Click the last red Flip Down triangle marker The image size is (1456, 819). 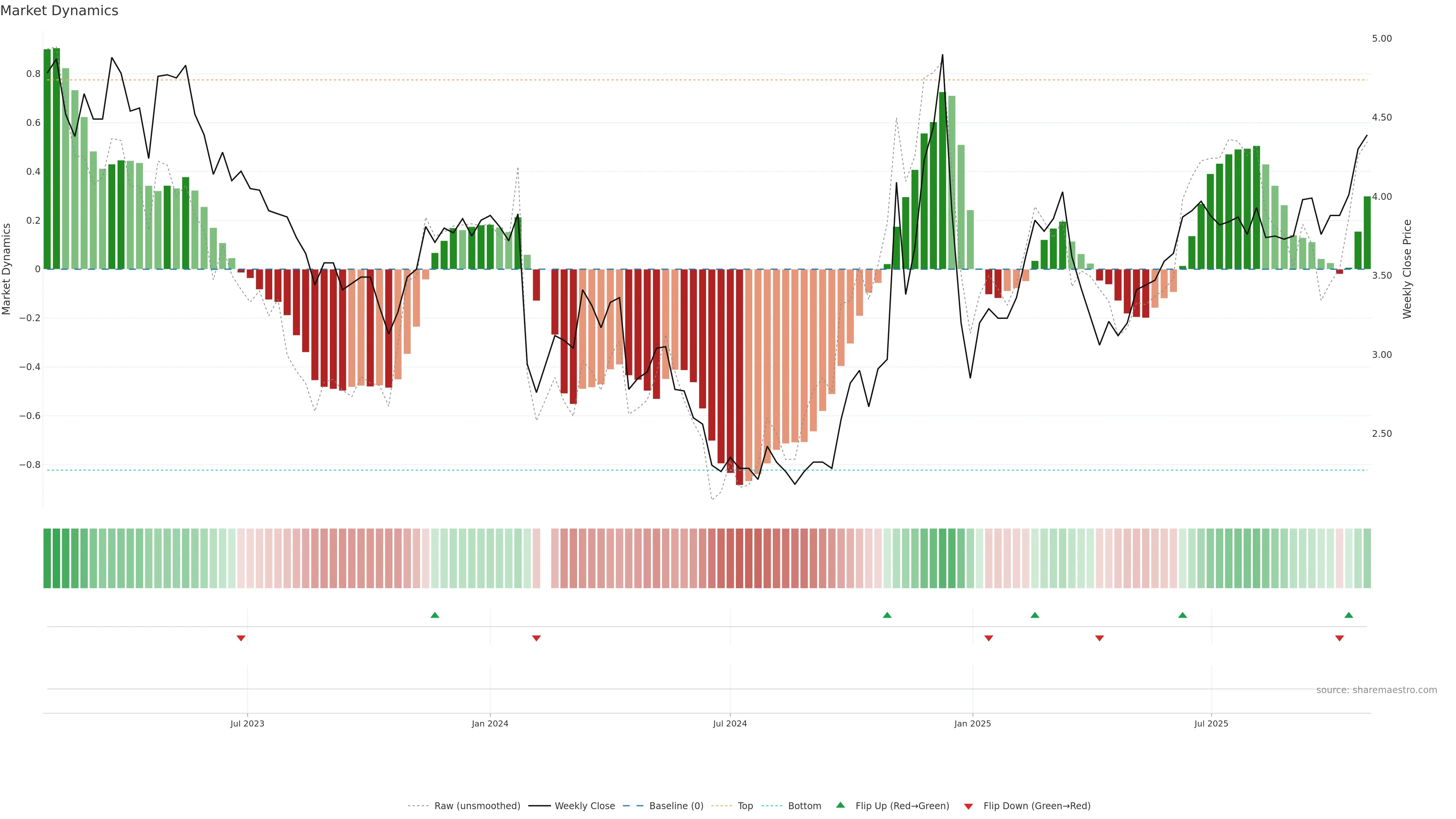point(1339,638)
